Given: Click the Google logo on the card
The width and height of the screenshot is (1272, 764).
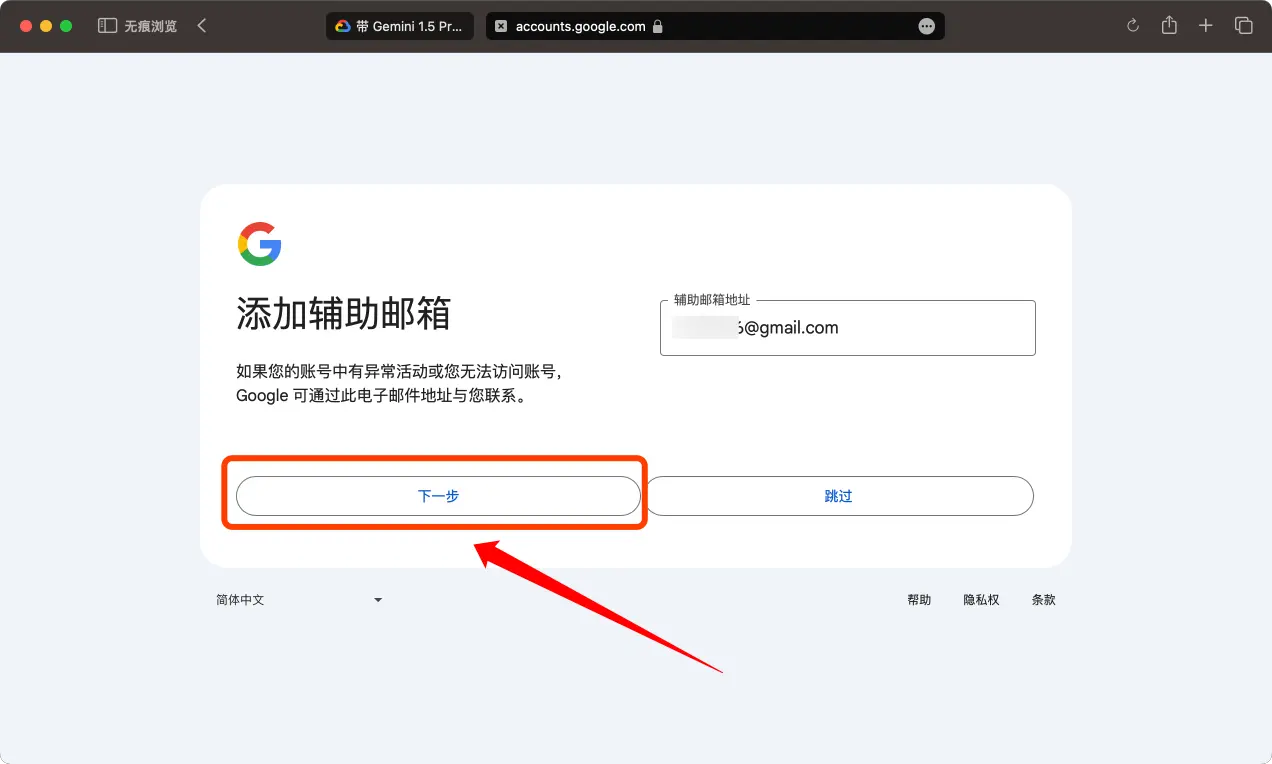Looking at the screenshot, I should (260, 244).
